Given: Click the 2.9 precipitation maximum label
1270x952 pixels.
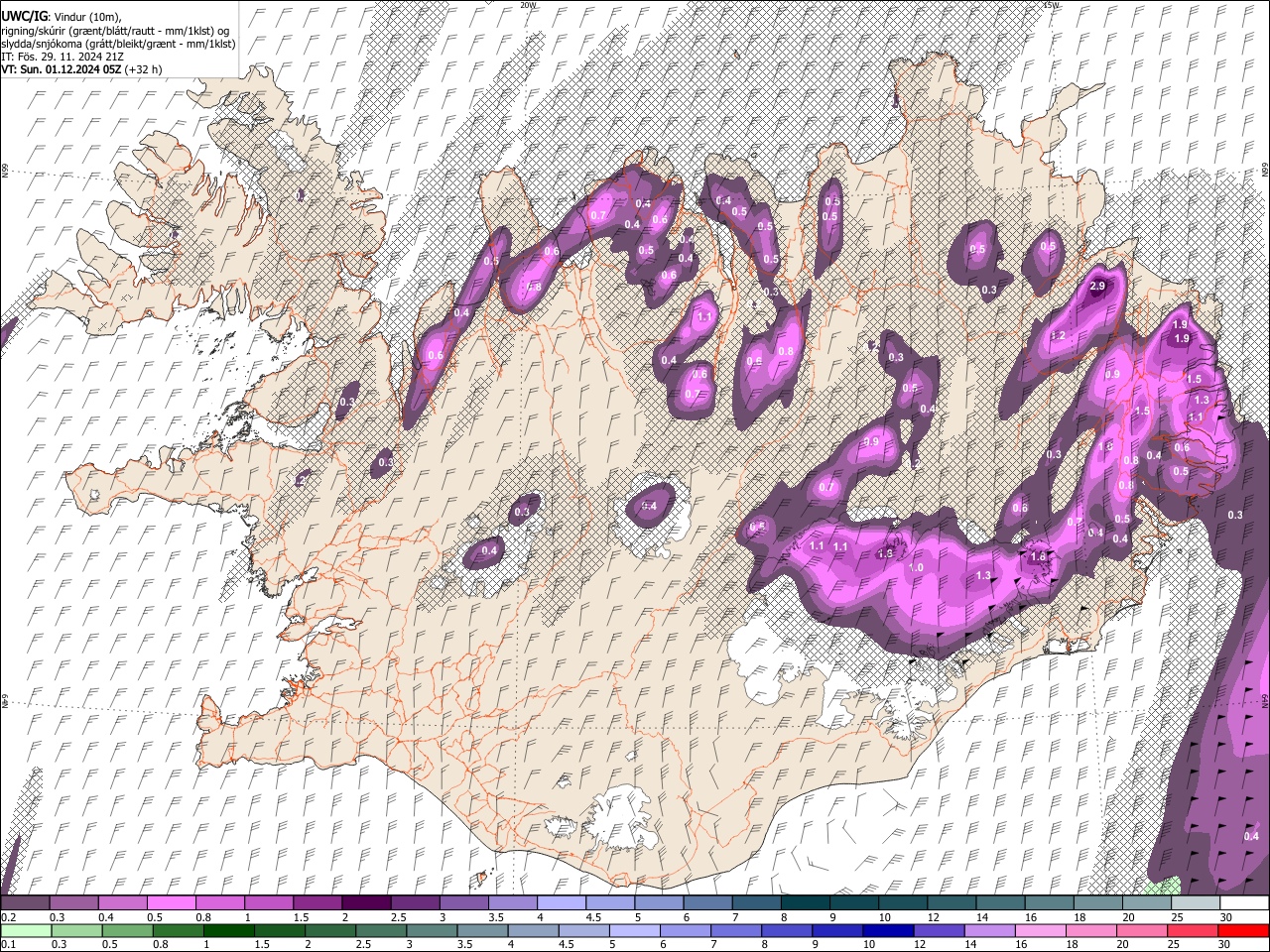Looking at the screenshot, I should pyautogui.click(x=1096, y=286).
